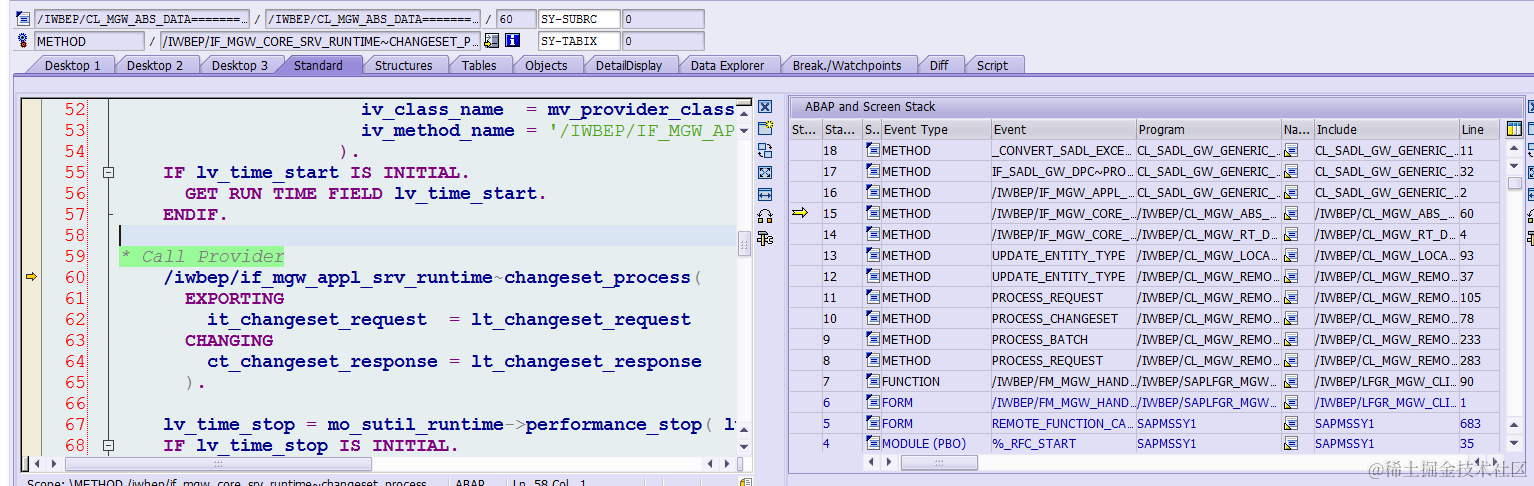Open the Objects tab
The image size is (1534, 486).
(546, 65)
